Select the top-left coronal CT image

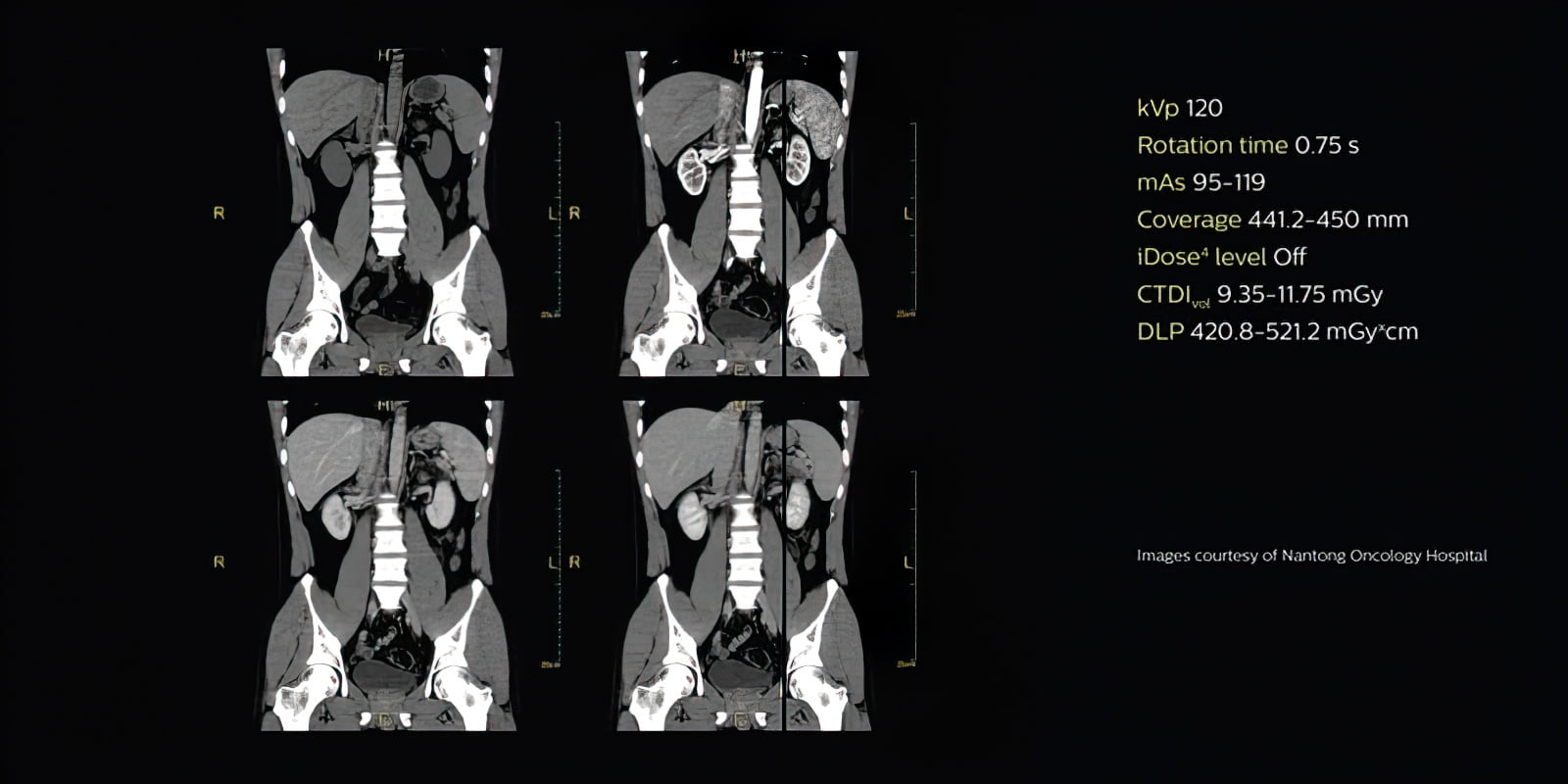click(x=386, y=213)
